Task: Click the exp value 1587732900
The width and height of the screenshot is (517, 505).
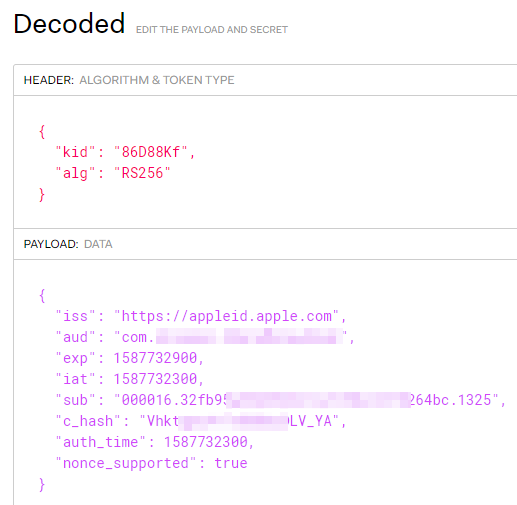Action: (x=155, y=358)
